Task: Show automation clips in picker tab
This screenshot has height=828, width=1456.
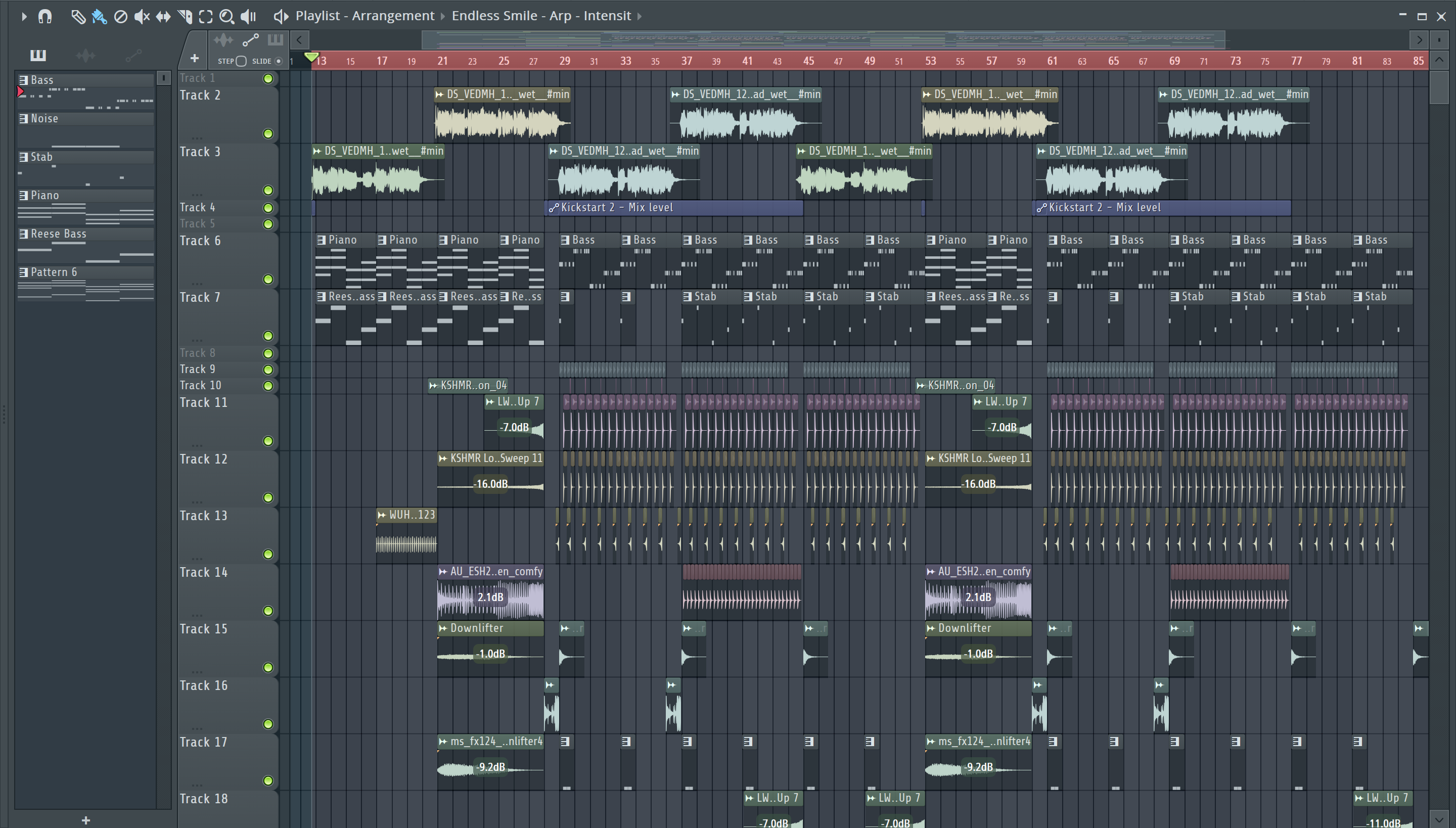Action: click(x=133, y=55)
